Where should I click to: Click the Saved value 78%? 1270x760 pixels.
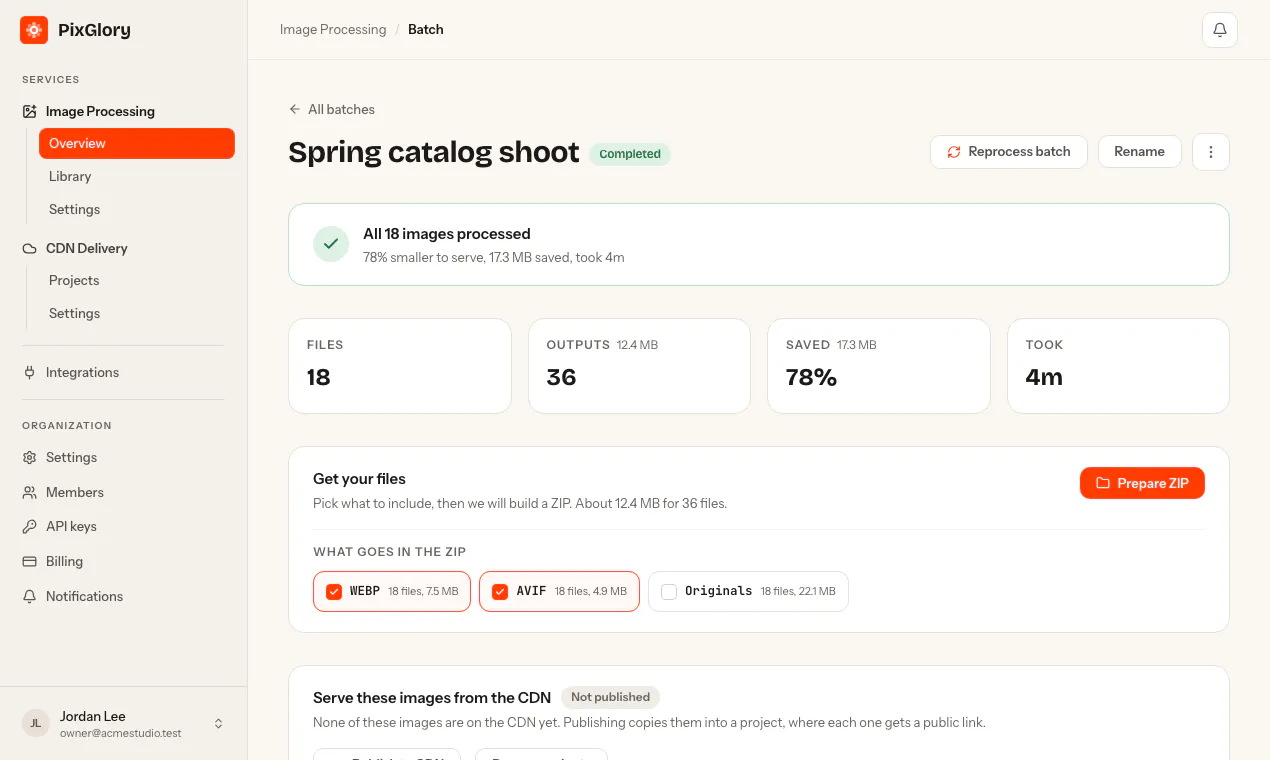[x=811, y=377]
